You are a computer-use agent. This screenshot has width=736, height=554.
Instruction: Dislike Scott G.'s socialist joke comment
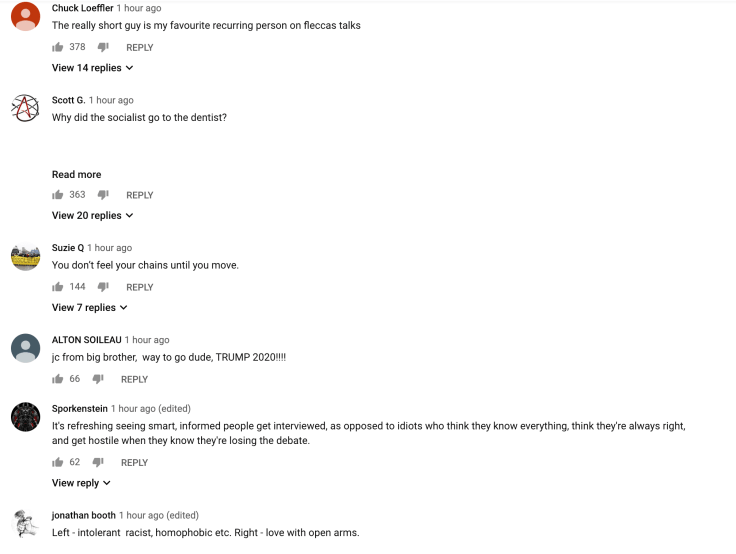[x=103, y=195]
